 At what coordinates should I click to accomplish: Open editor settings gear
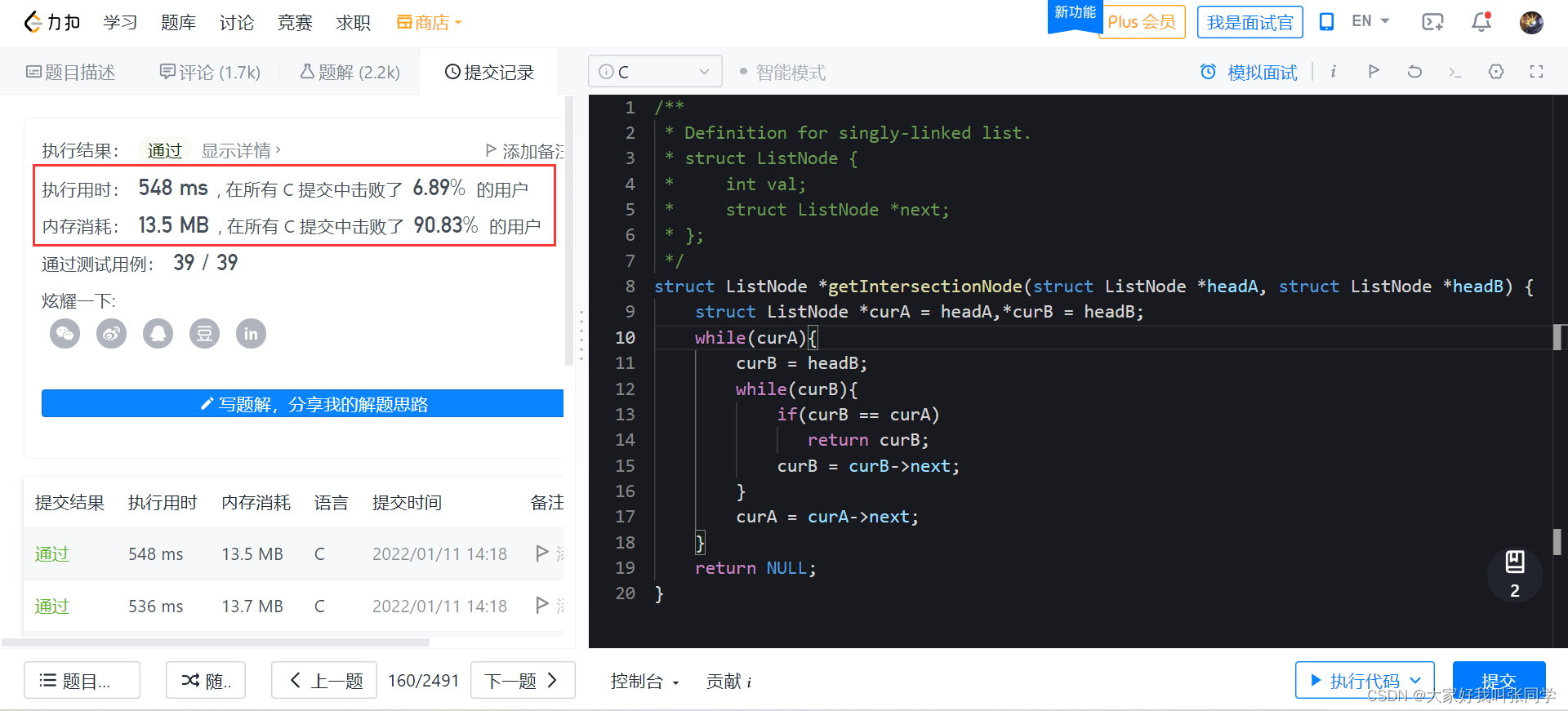[x=1496, y=72]
